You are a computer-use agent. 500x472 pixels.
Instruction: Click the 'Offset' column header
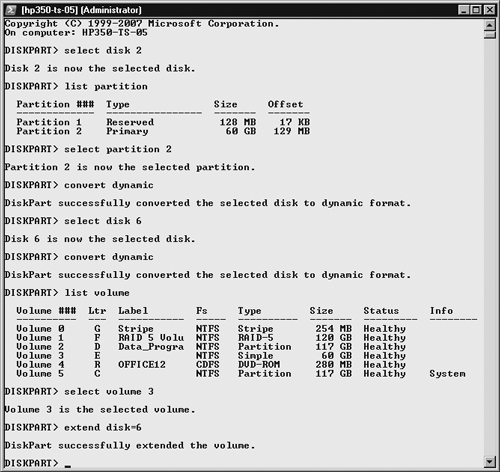click(285, 104)
